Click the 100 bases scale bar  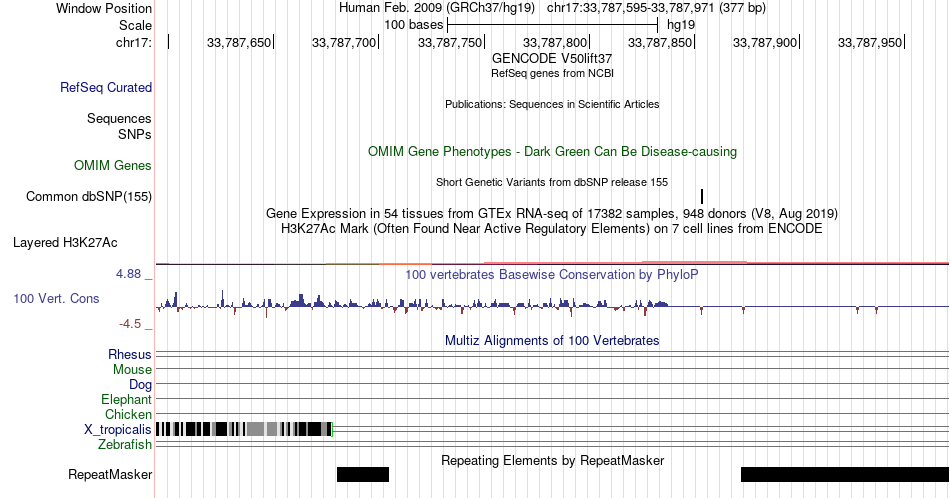pos(552,25)
